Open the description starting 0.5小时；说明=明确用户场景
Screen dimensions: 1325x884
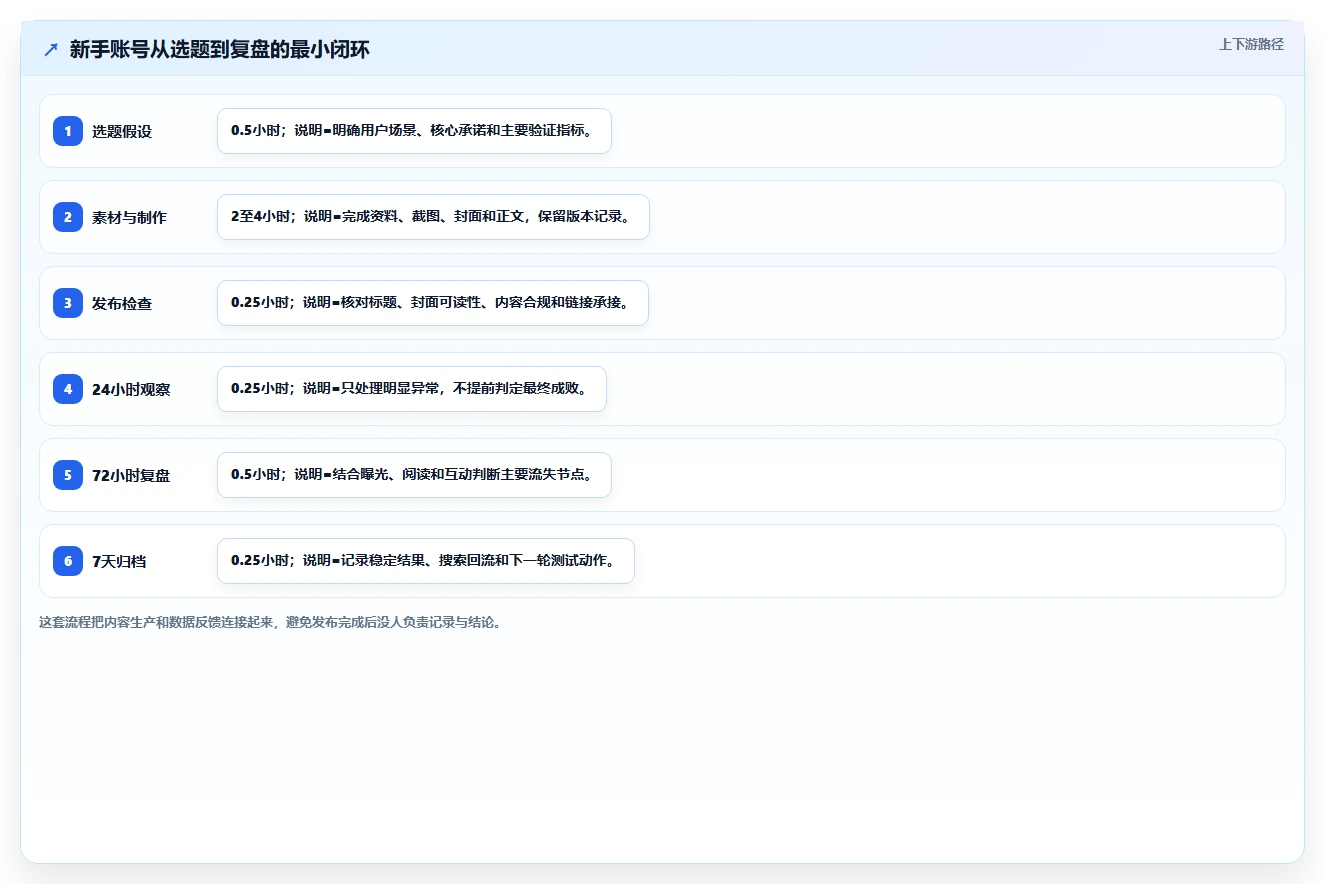[414, 131]
